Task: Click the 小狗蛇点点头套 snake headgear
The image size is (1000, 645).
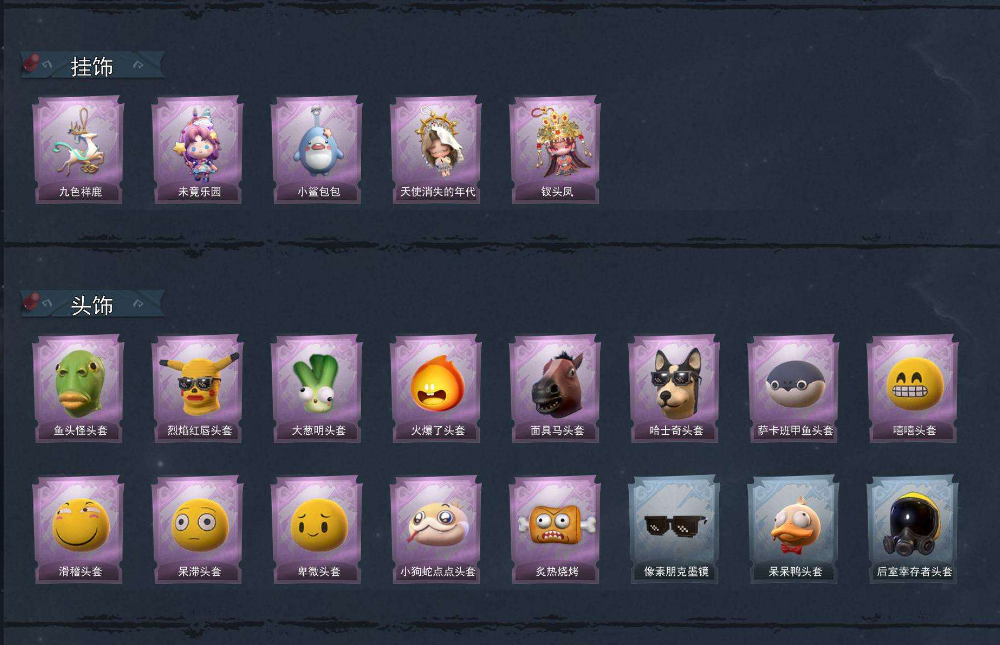Action: [436, 530]
